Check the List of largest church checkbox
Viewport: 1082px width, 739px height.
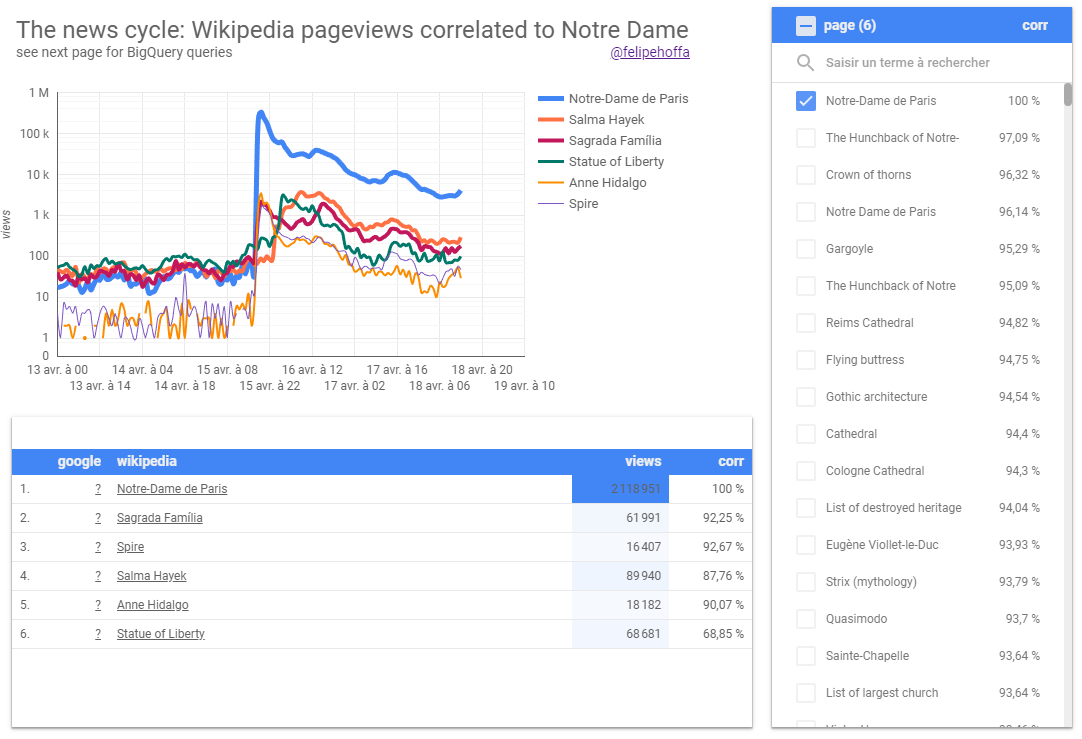[x=805, y=693]
